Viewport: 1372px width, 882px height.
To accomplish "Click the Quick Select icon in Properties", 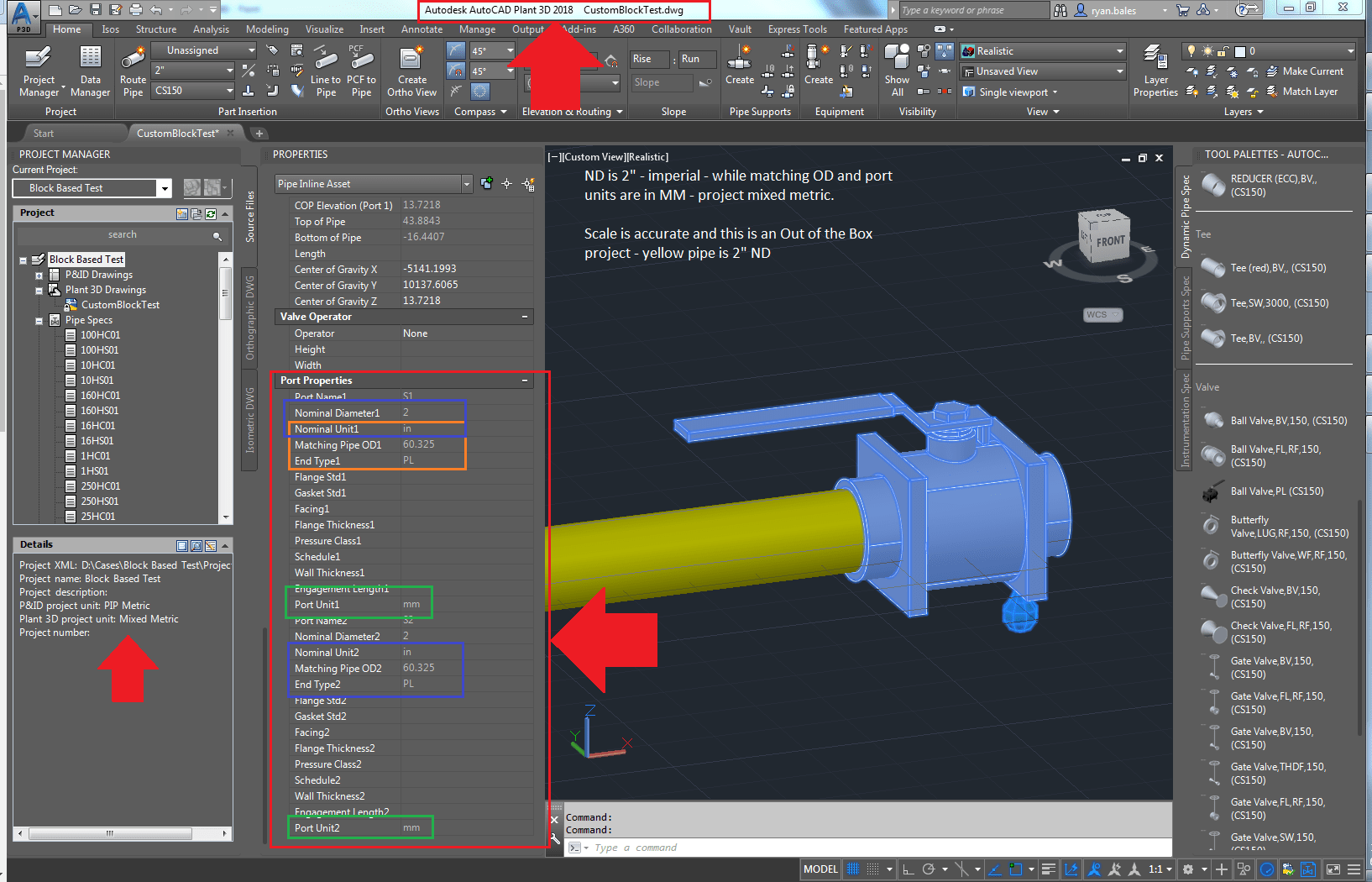I will tap(528, 184).
